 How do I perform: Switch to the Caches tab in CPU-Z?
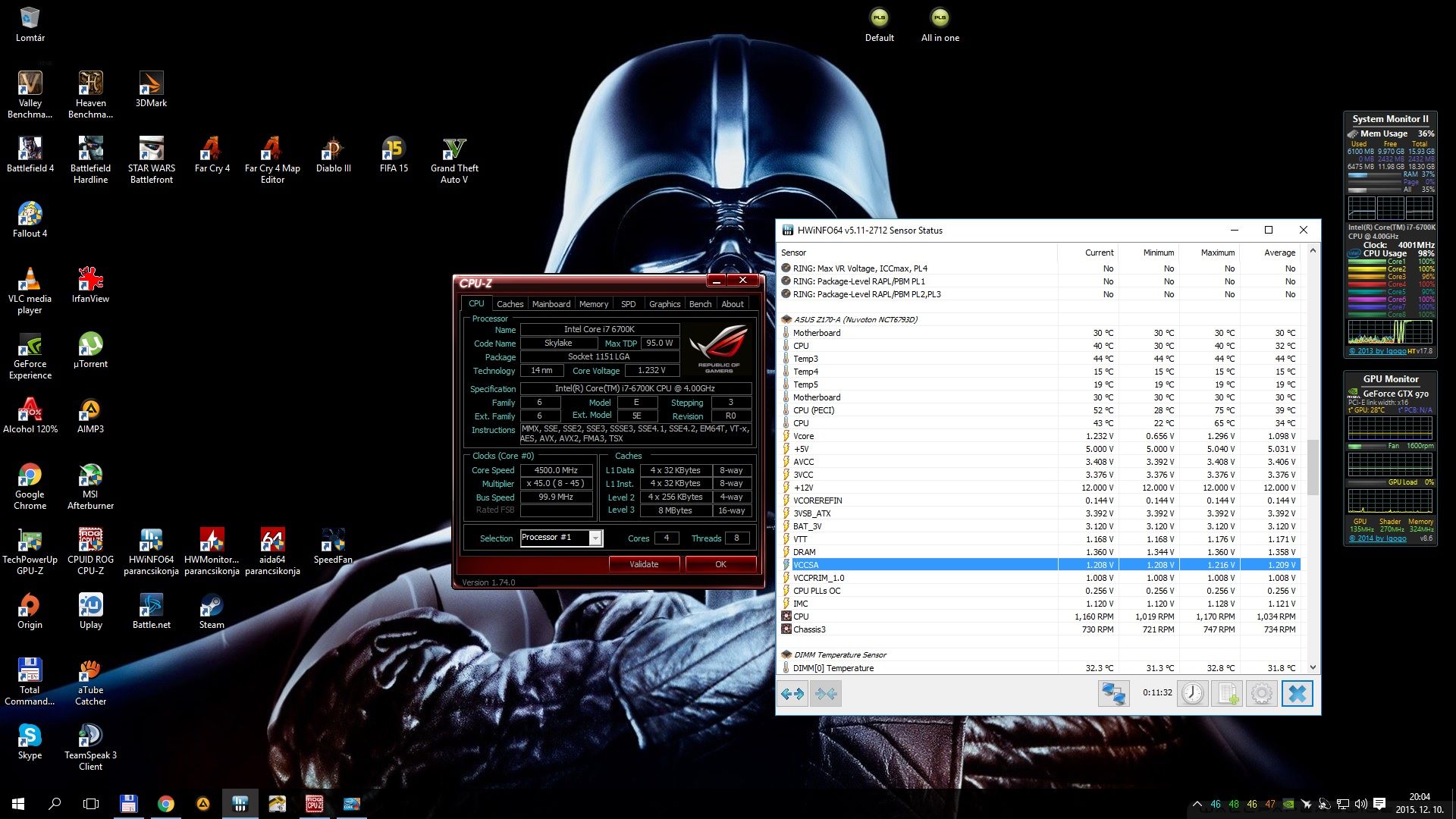(x=510, y=303)
